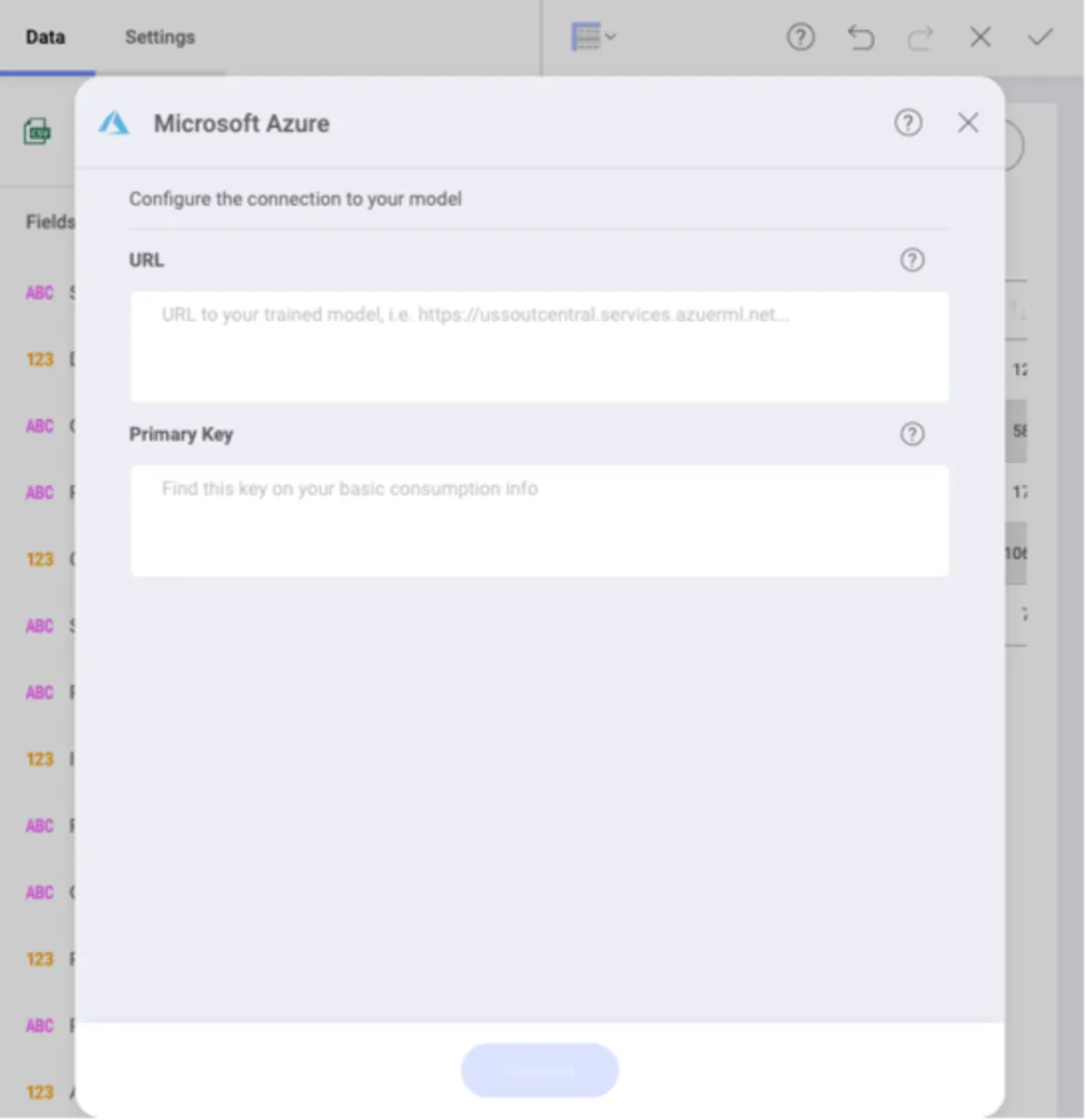Click the help icon next to Primary Key
1086x1120 pixels.
(x=912, y=433)
